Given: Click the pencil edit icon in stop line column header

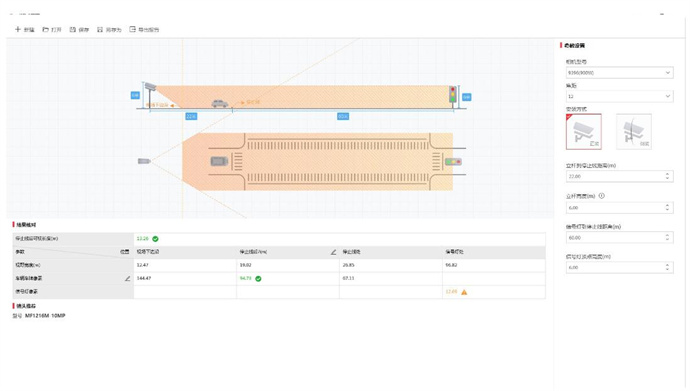Looking at the screenshot, I should point(334,252).
